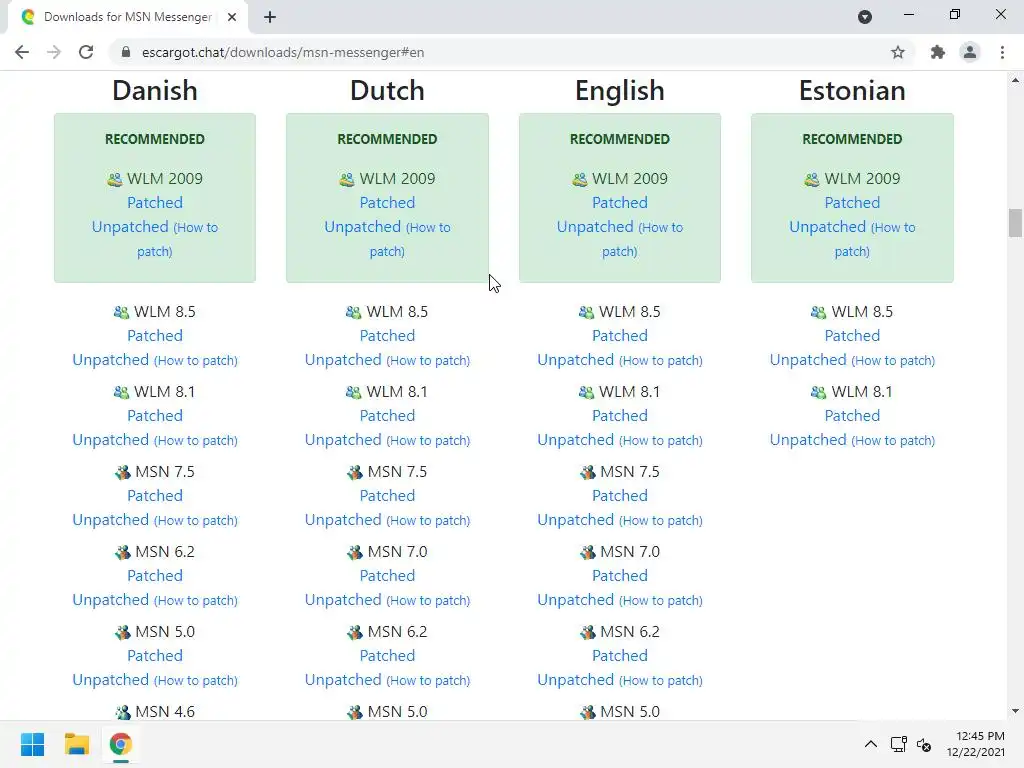Download Unpatched MSN 6.2 in English
The width and height of the screenshot is (1024, 768).
[575, 680]
